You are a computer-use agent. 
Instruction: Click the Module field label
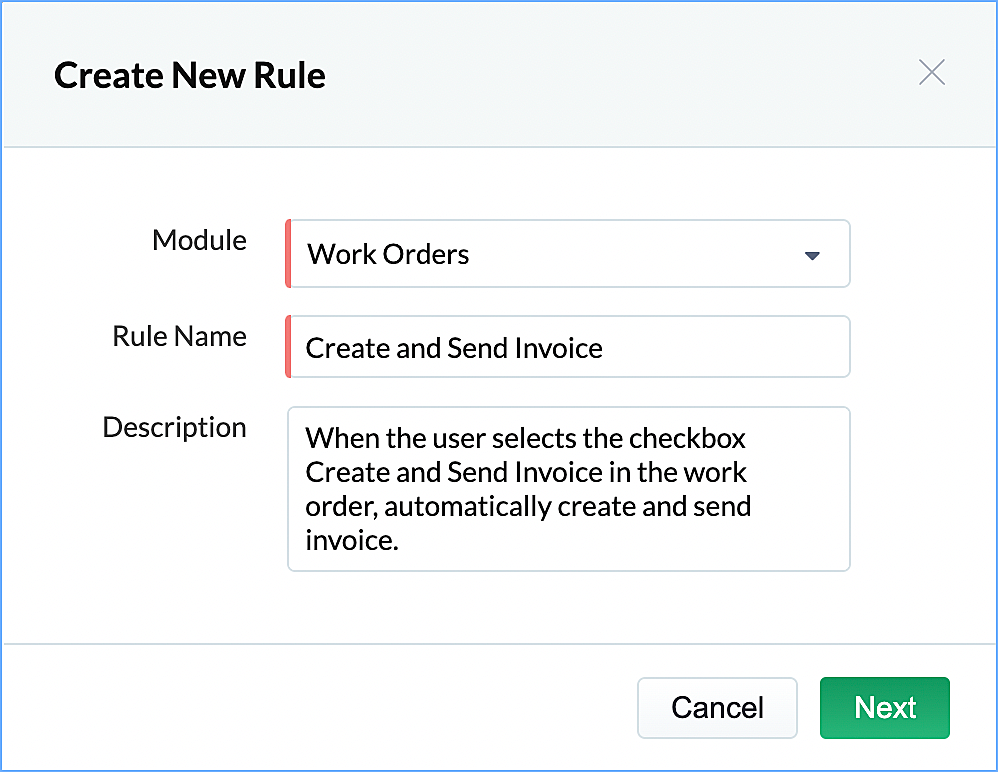199,241
